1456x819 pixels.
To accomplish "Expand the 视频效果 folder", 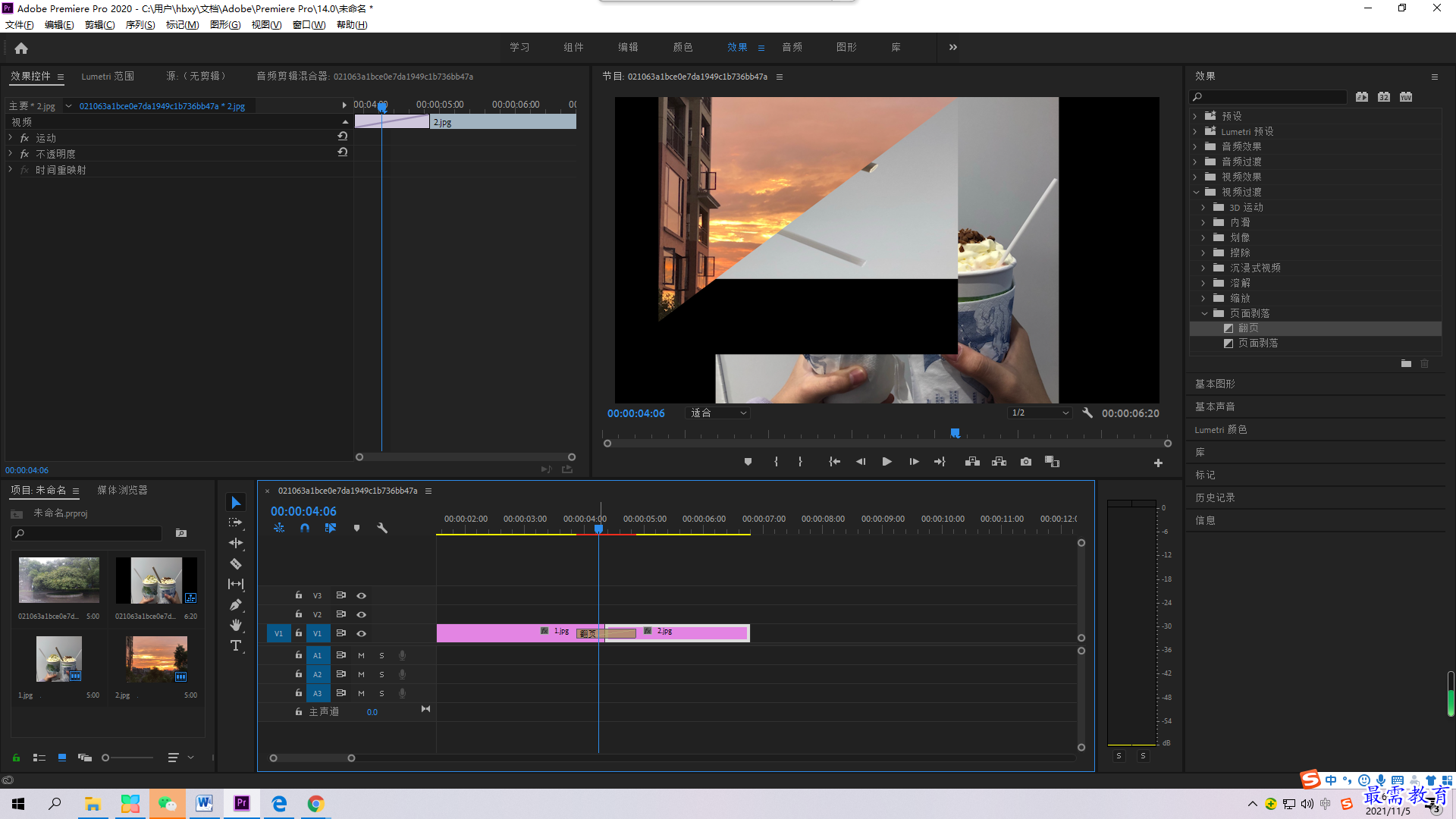I will pos(1195,177).
